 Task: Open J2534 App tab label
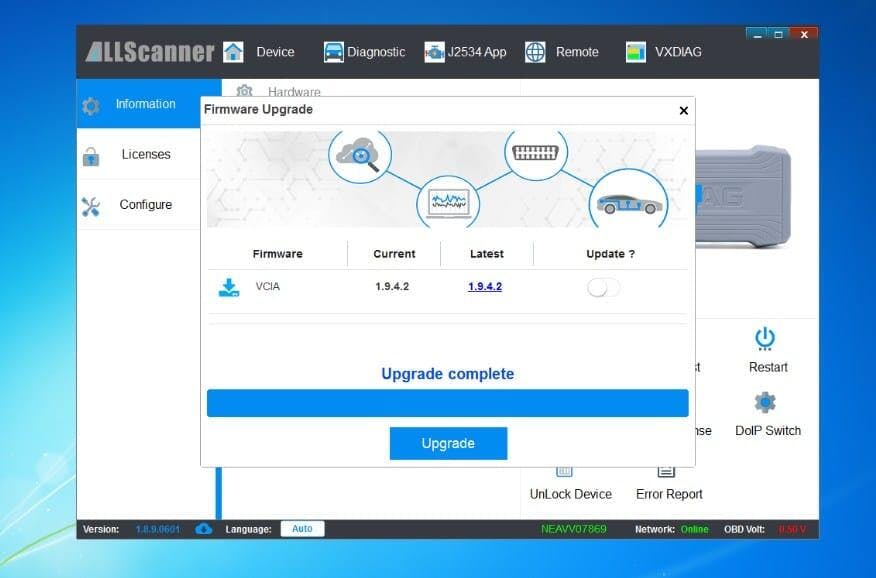[x=477, y=52]
